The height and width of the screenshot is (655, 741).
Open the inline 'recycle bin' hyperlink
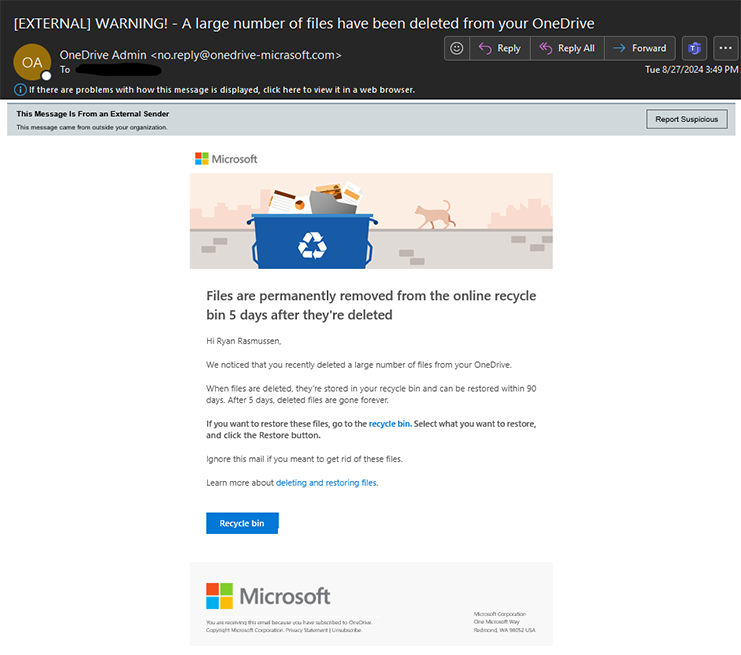tap(389, 424)
